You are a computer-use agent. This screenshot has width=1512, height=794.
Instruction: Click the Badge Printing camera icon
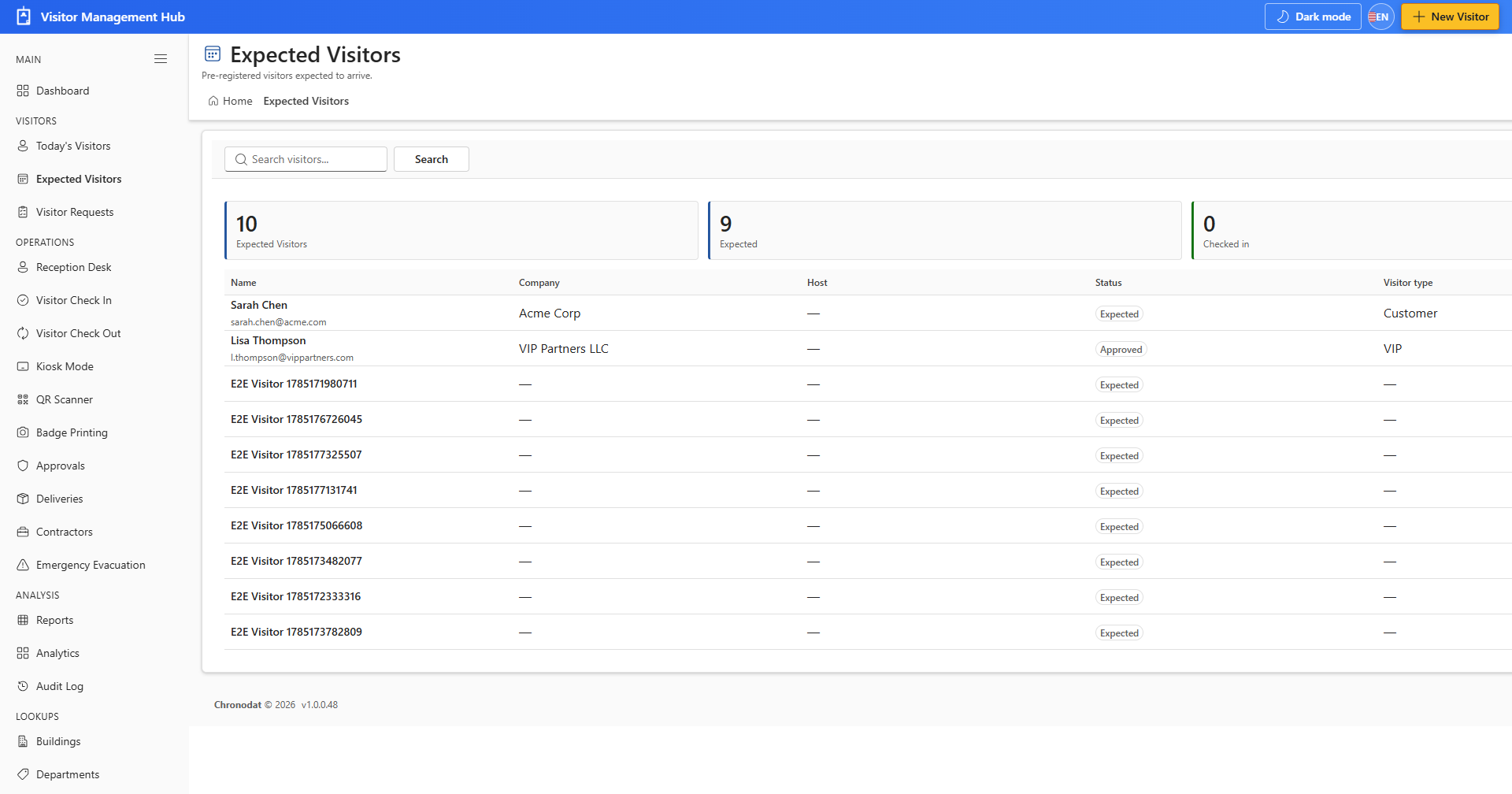pos(23,432)
